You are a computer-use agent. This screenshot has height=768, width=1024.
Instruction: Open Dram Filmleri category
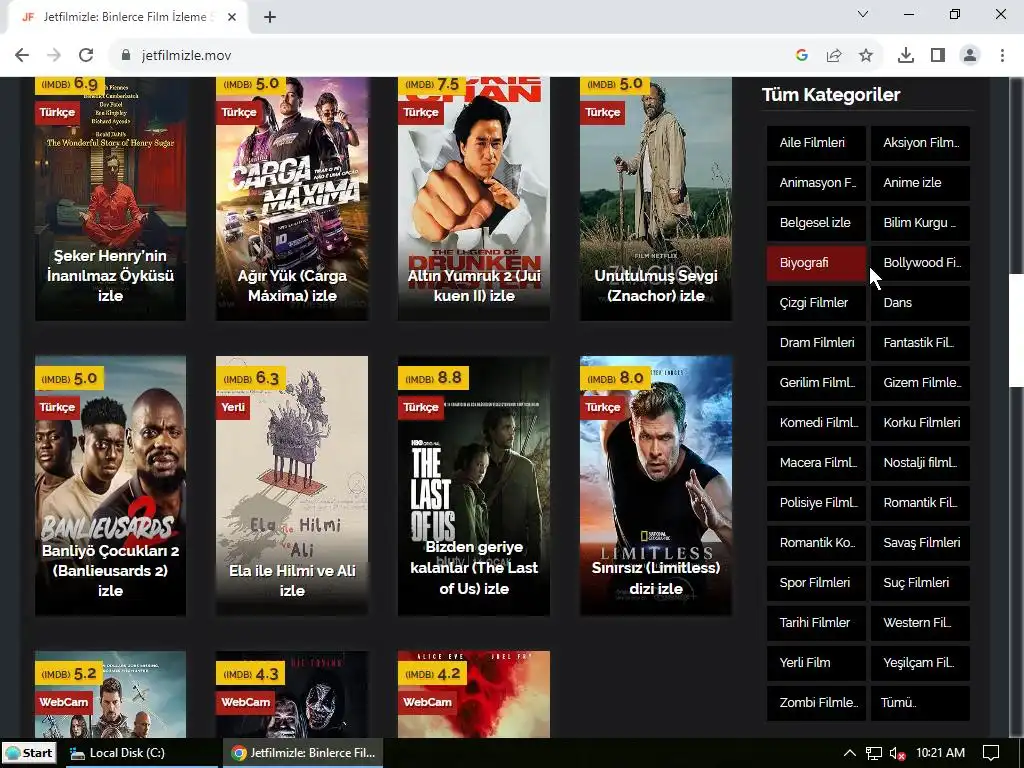(x=816, y=343)
